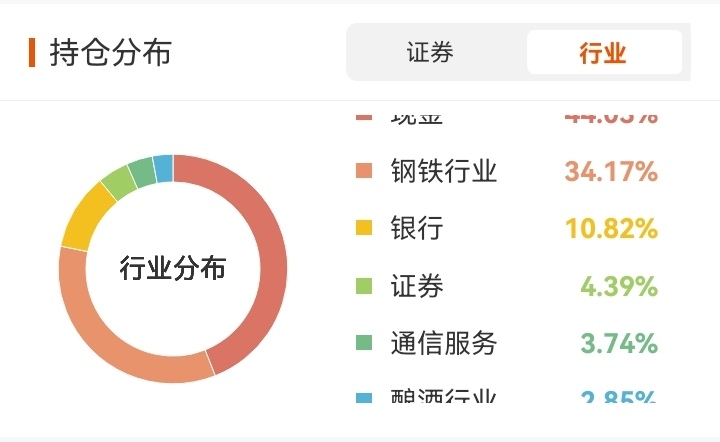Click the 银行 yellow color swatch

(364, 228)
